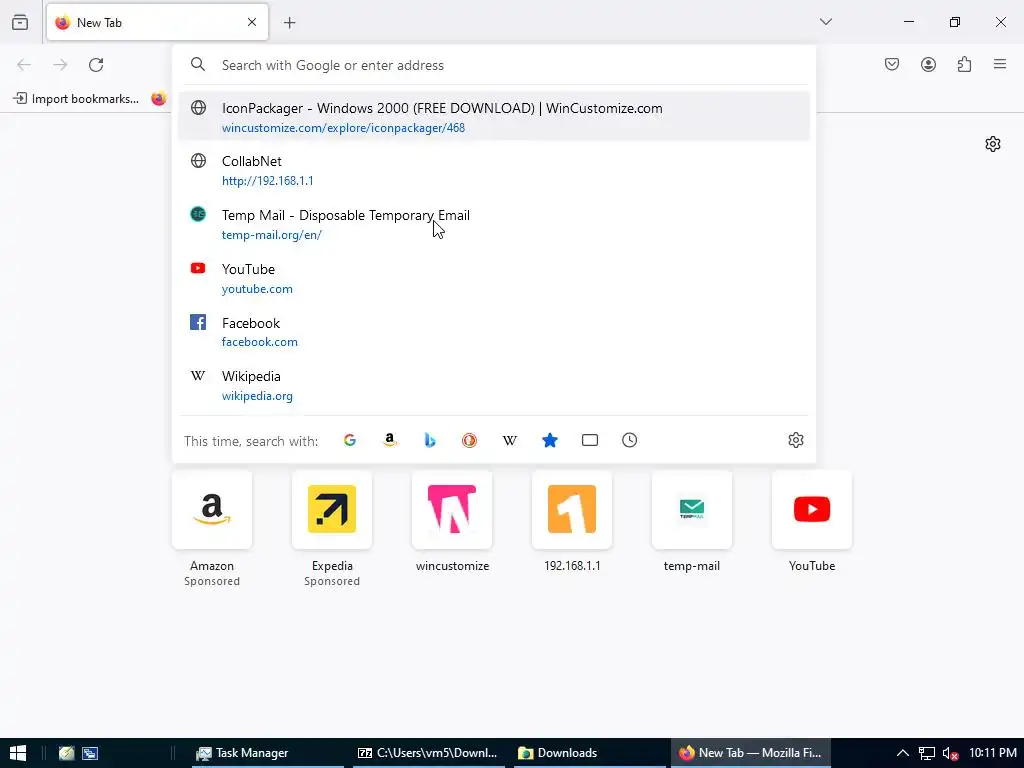Switch to the 7-Zip window in taskbar

428,753
